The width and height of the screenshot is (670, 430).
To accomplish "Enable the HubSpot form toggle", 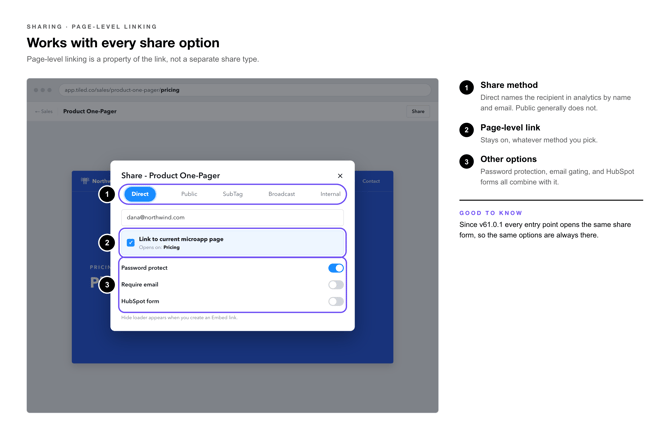I will [x=336, y=301].
